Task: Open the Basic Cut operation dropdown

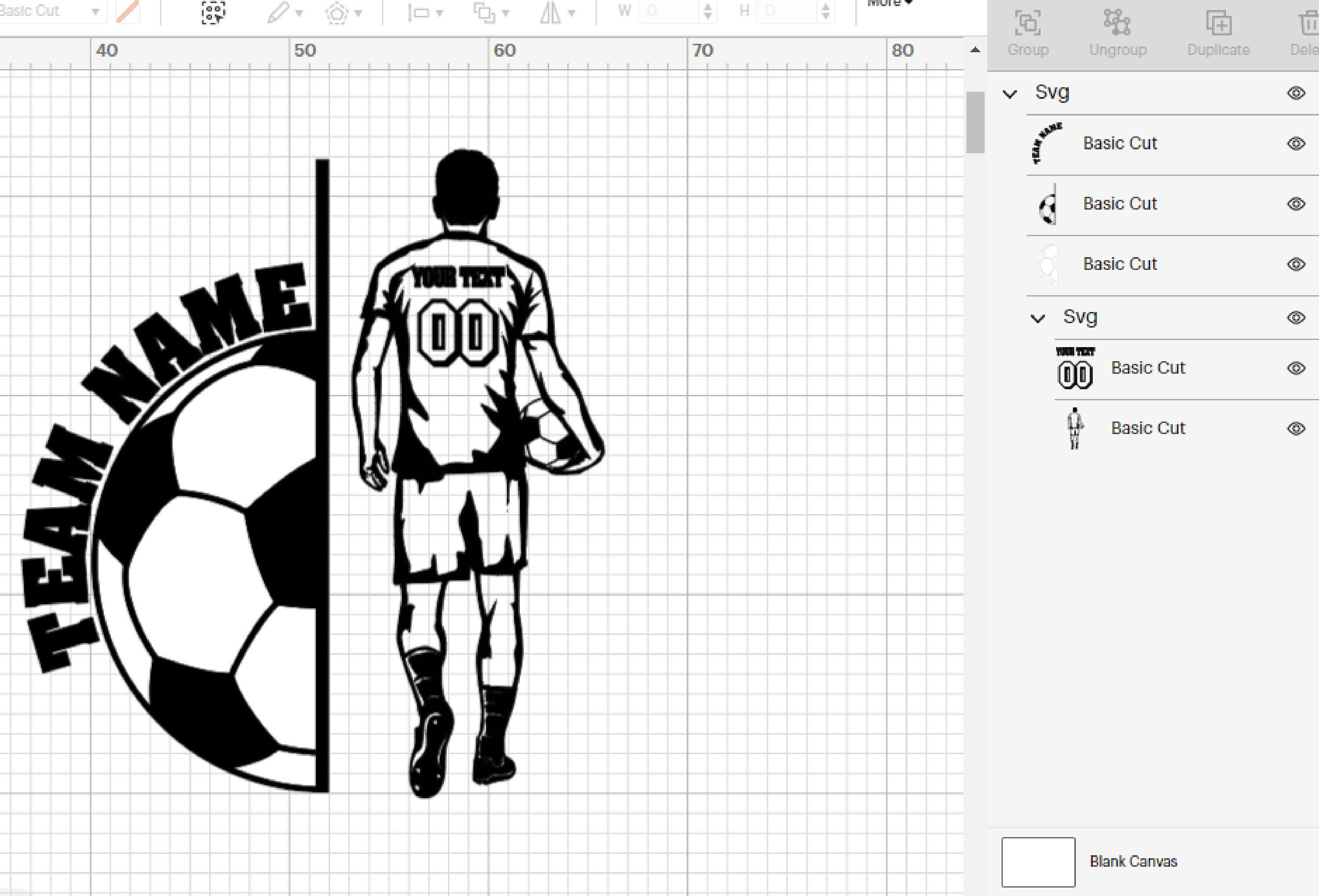Action: pyautogui.click(x=51, y=10)
